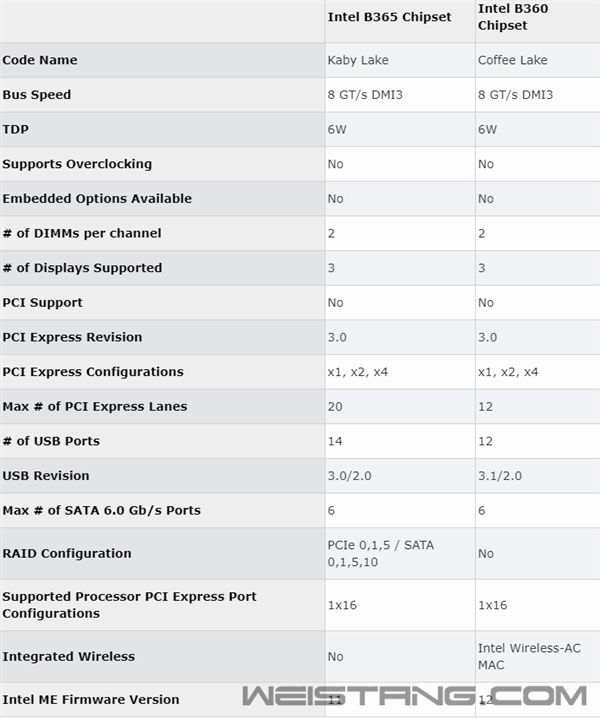Select the USB Revision 3.1/2.0 cell
Viewport: 600px width, 719px height.
[500, 476]
